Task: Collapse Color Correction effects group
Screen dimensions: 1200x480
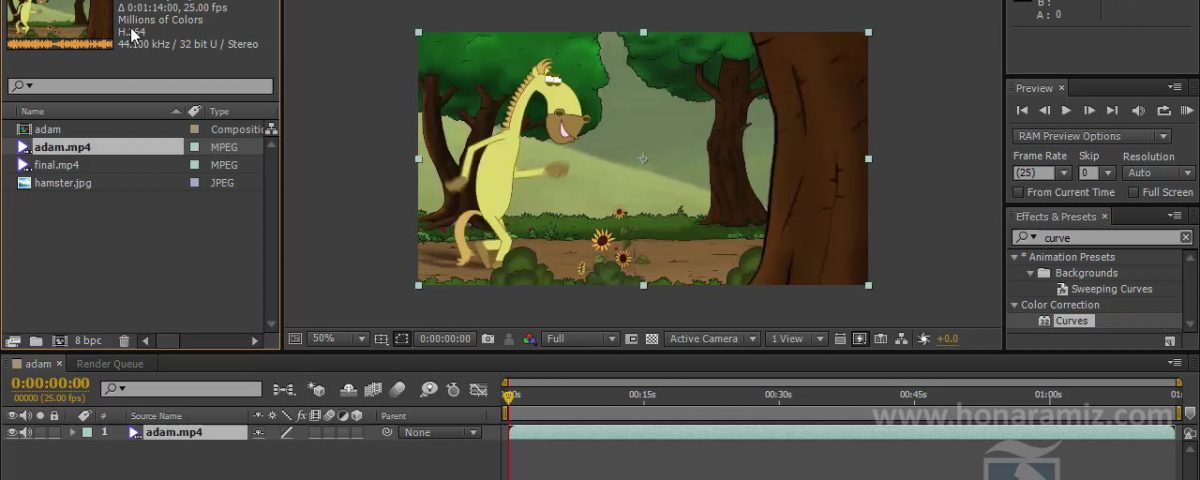Action: pyautogui.click(x=1014, y=305)
